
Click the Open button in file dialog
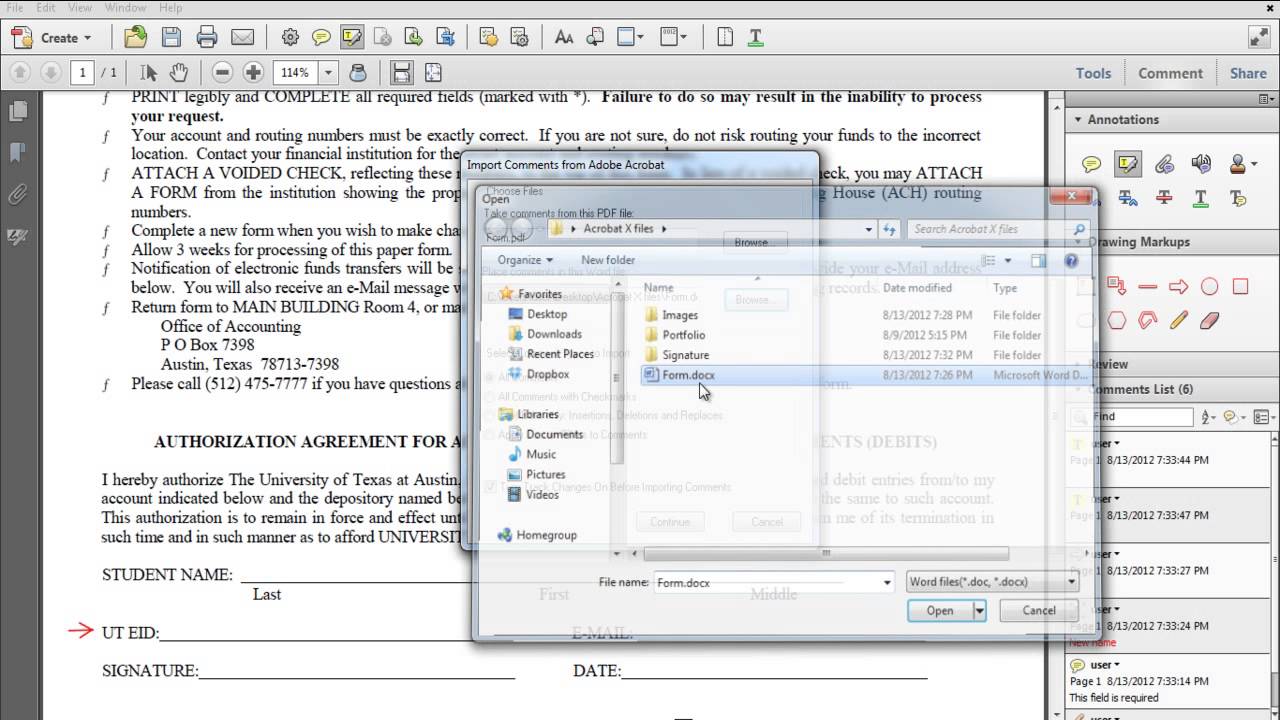point(940,610)
